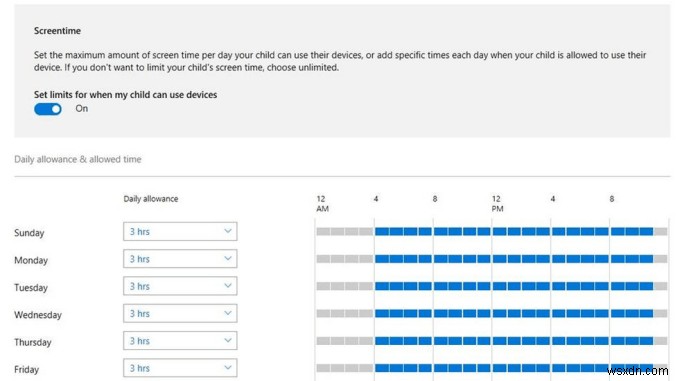Click 'Set limits for when my child' label
The height and width of the screenshot is (381, 680).
(125, 94)
